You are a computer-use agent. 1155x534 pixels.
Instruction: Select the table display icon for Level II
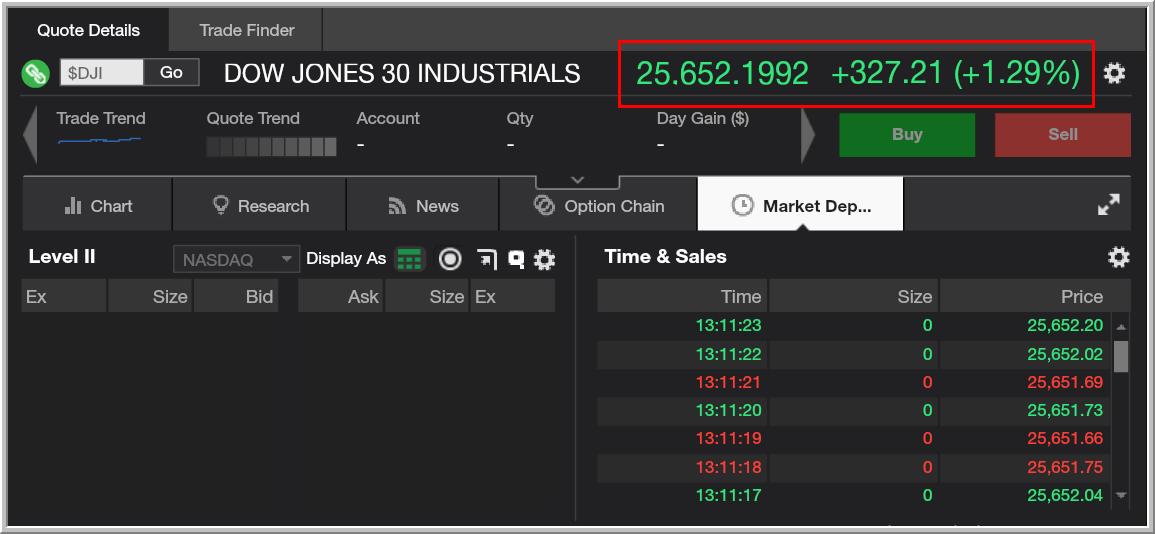coord(410,259)
